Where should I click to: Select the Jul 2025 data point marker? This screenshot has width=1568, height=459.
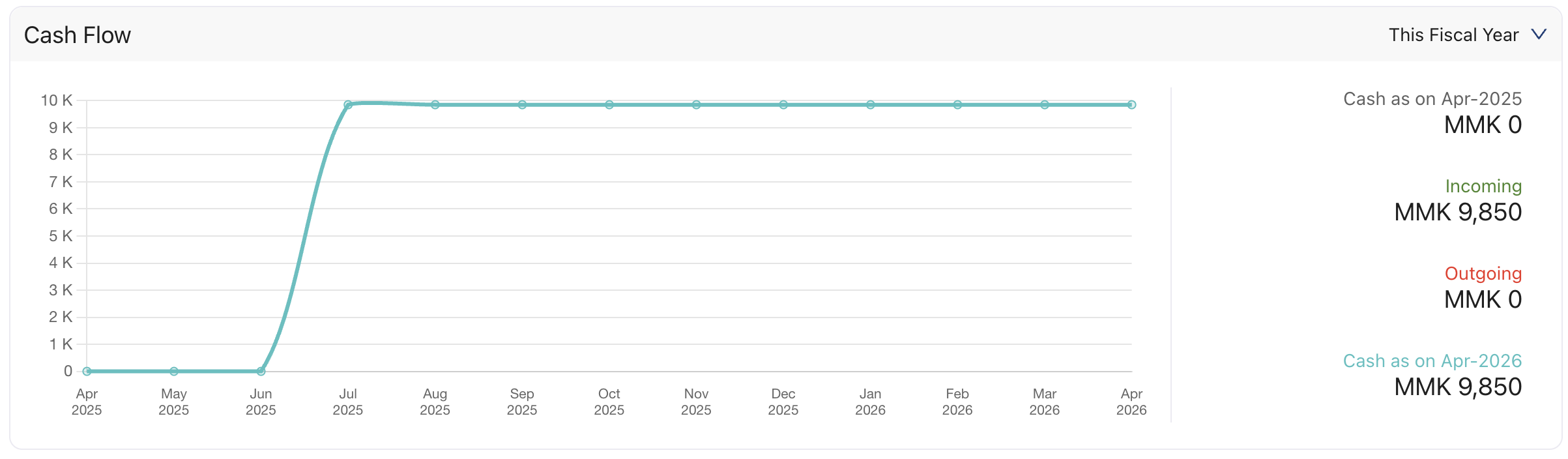[349, 103]
